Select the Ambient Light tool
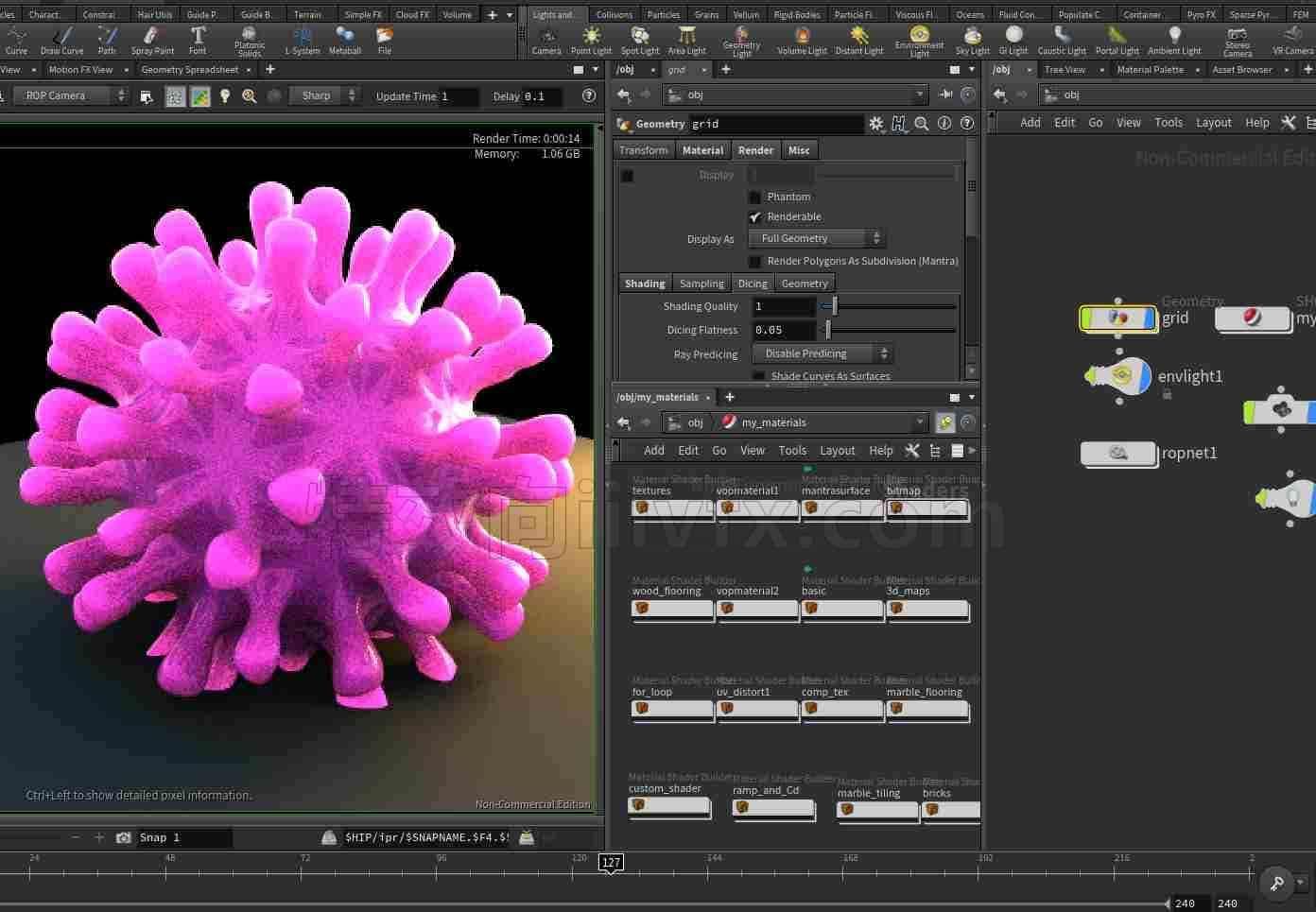 pos(1174,40)
